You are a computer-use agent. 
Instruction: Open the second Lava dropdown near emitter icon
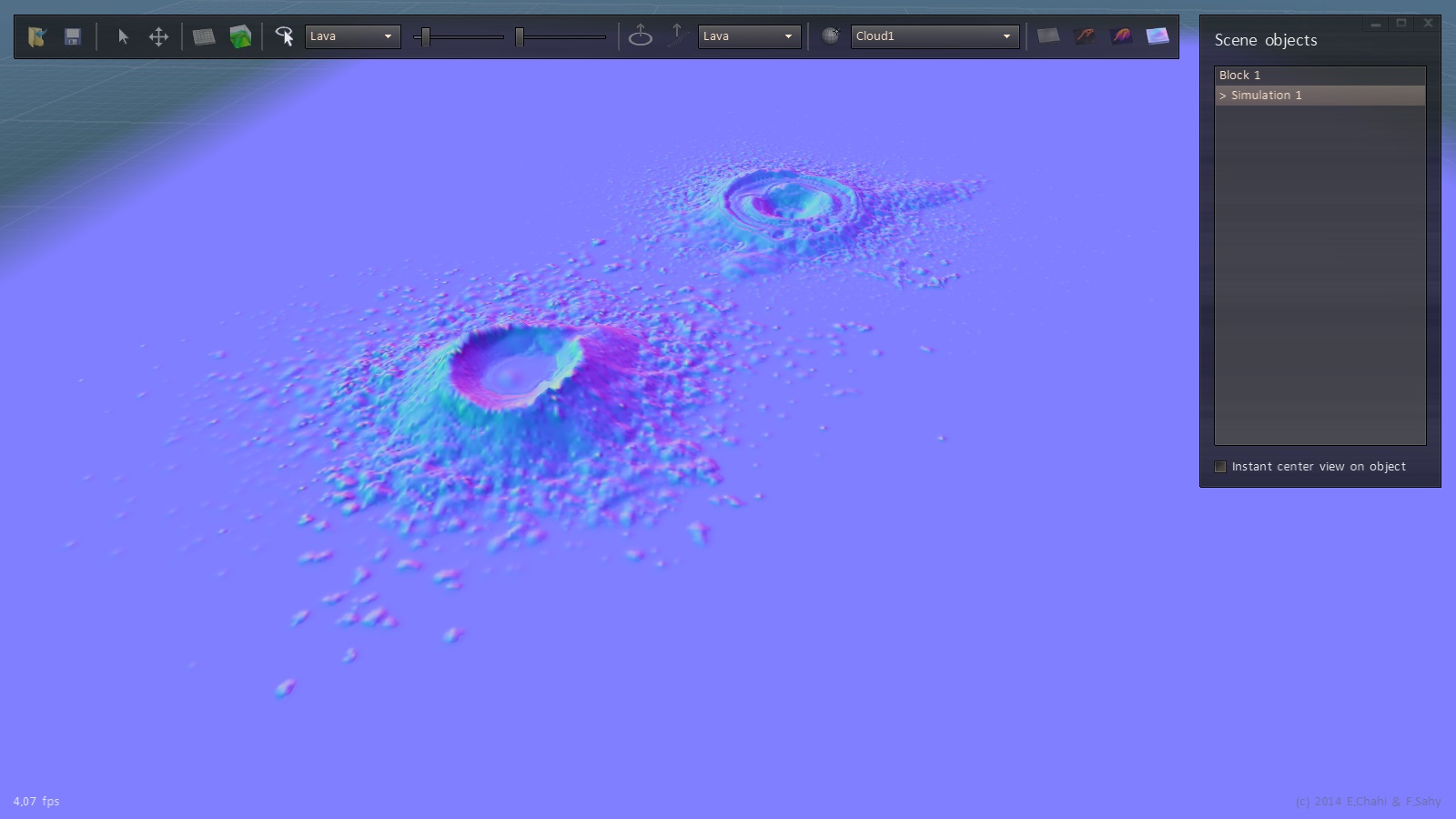tap(750, 36)
